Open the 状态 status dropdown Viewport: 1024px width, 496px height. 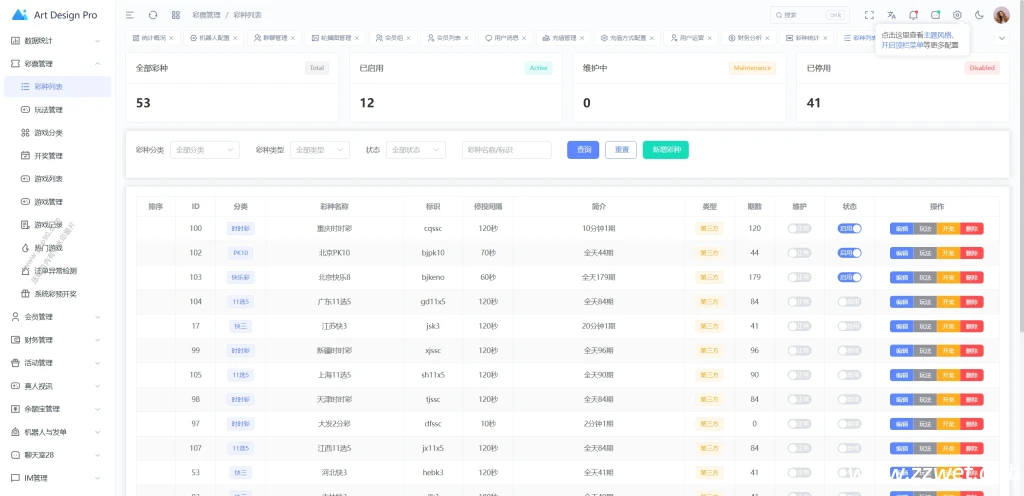(416, 150)
